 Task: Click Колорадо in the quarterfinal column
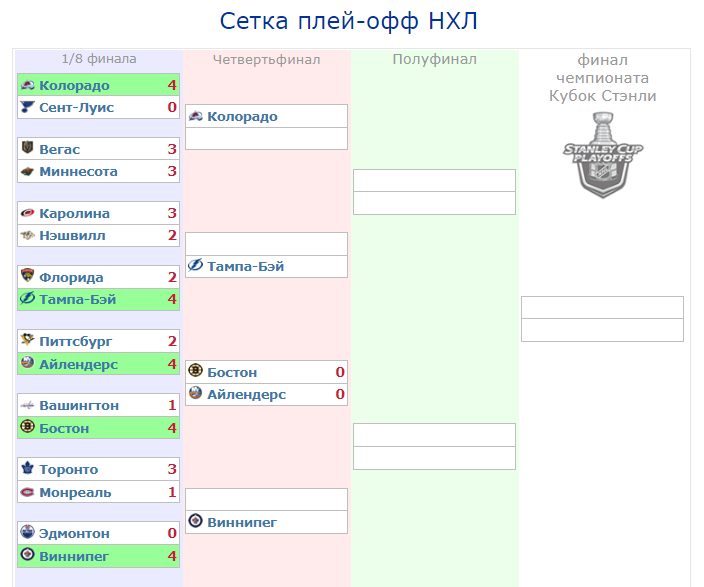pos(242,116)
